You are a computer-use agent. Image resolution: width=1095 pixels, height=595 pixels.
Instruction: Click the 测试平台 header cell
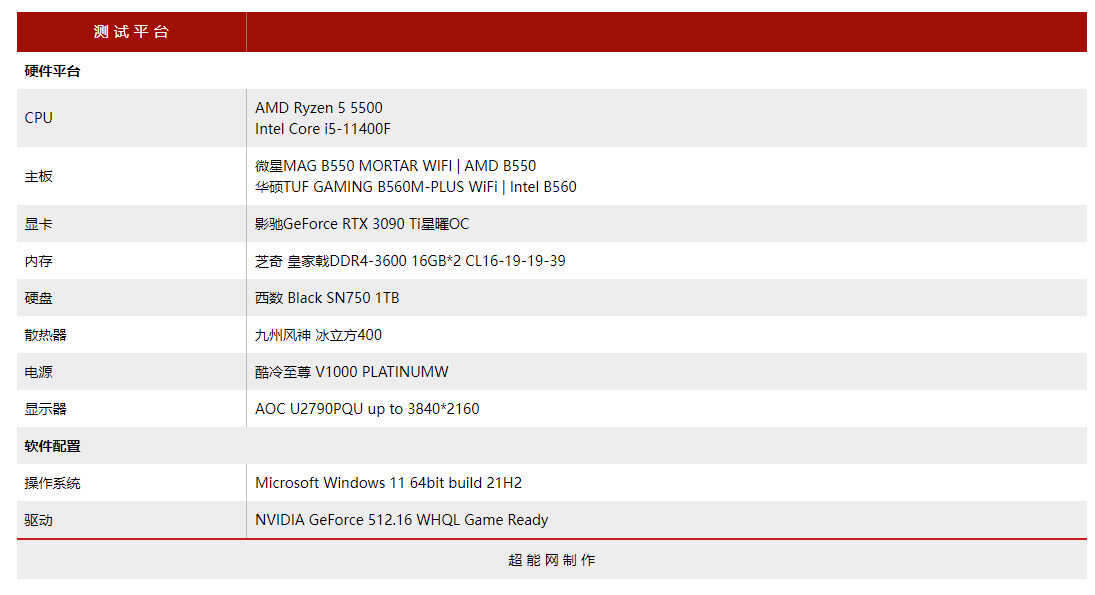coord(131,31)
